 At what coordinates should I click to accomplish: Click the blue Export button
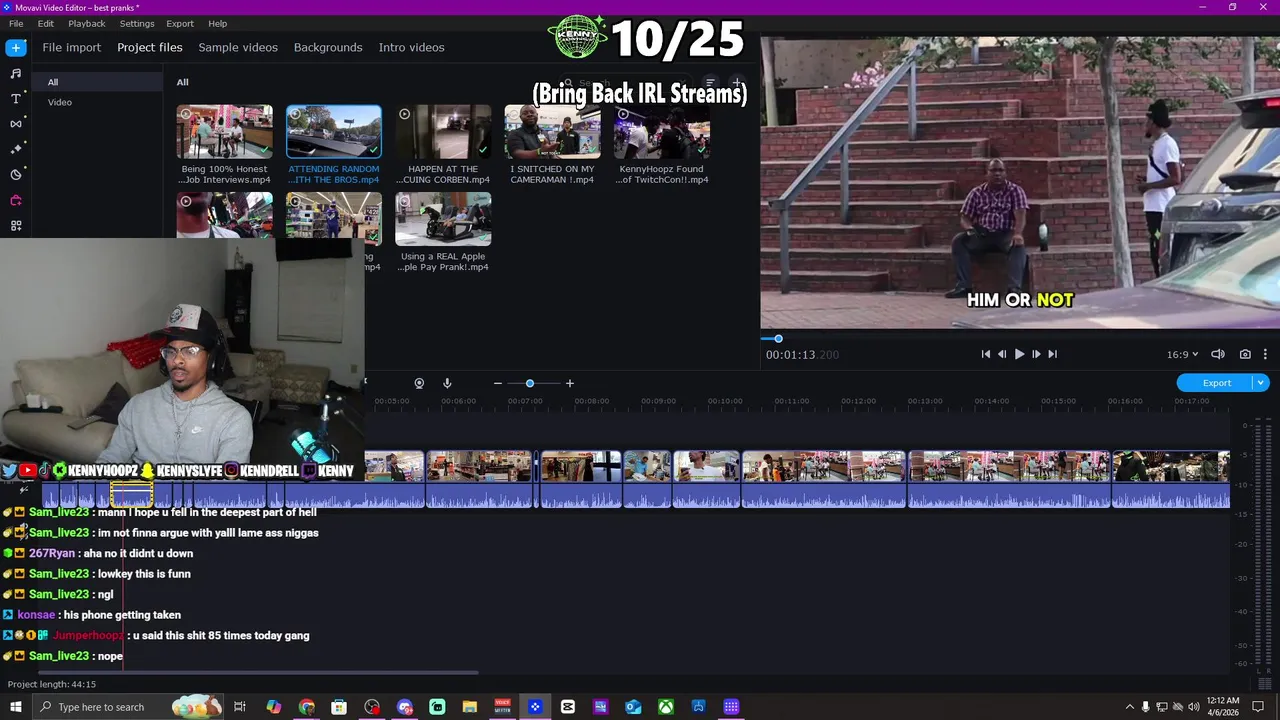click(x=1216, y=383)
